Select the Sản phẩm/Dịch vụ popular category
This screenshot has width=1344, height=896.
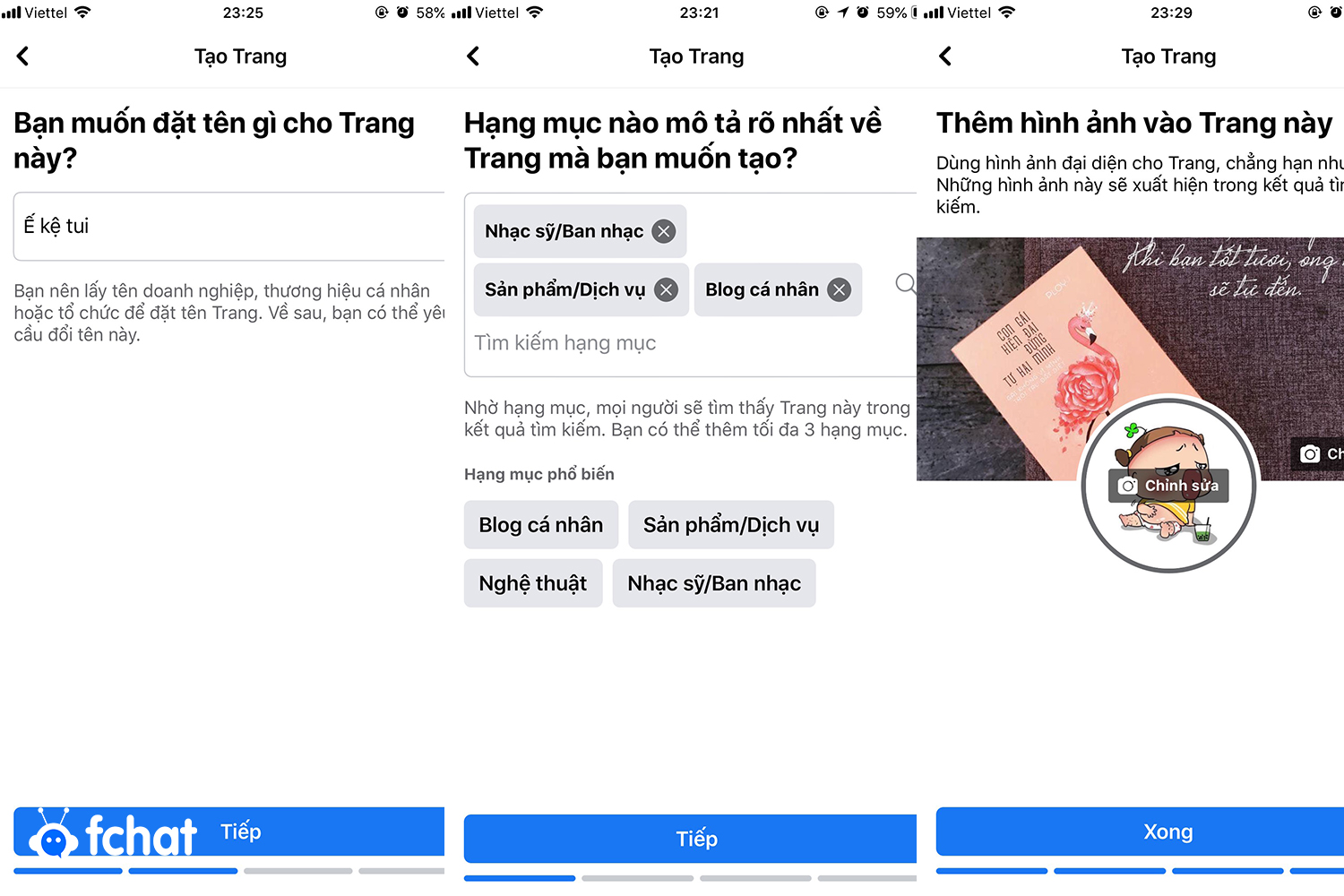tap(731, 525)
